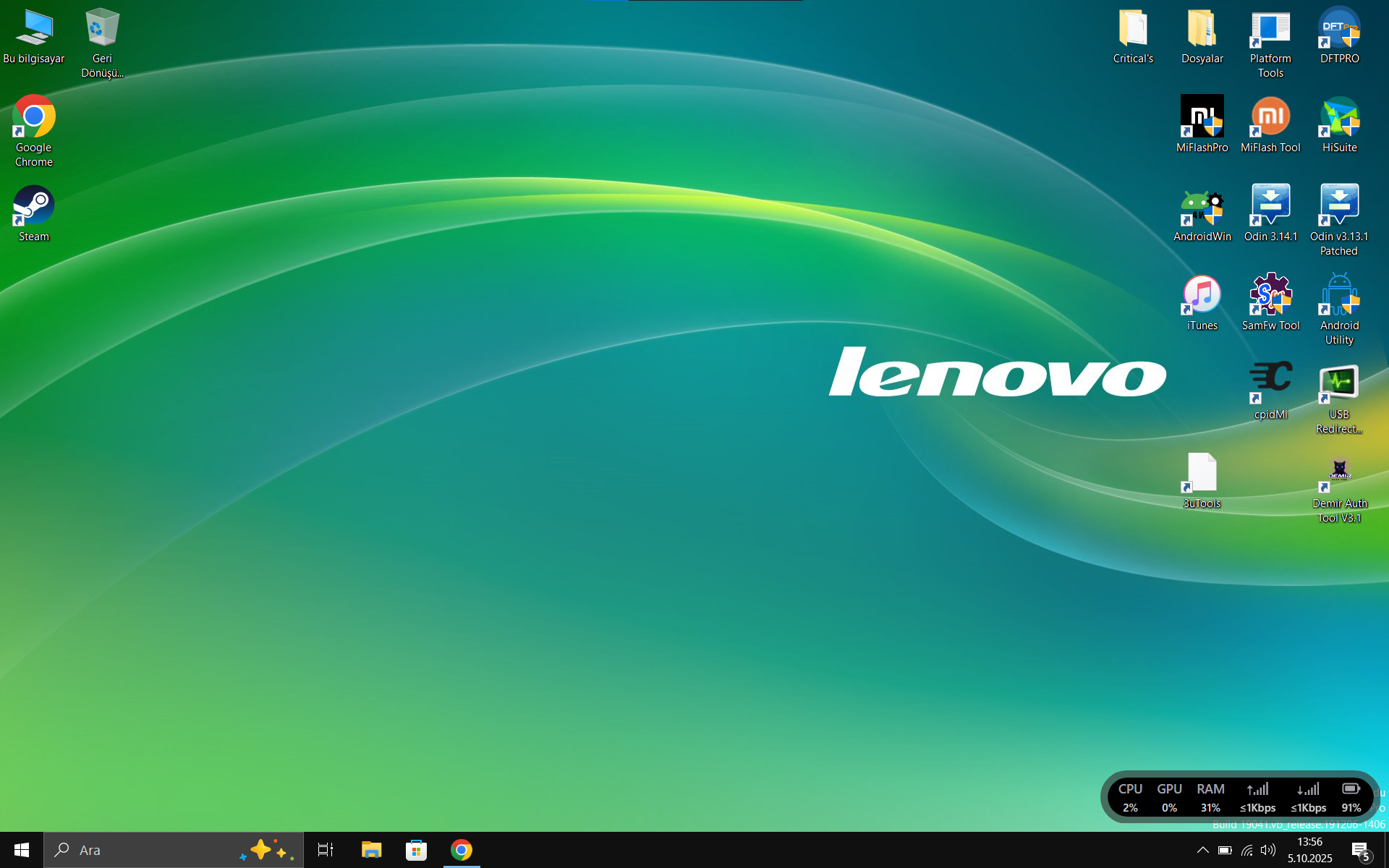Click the GPU 0% monitor widget reading
The width and height of the screenshot is (1389, 868).
click(1169, 797)
